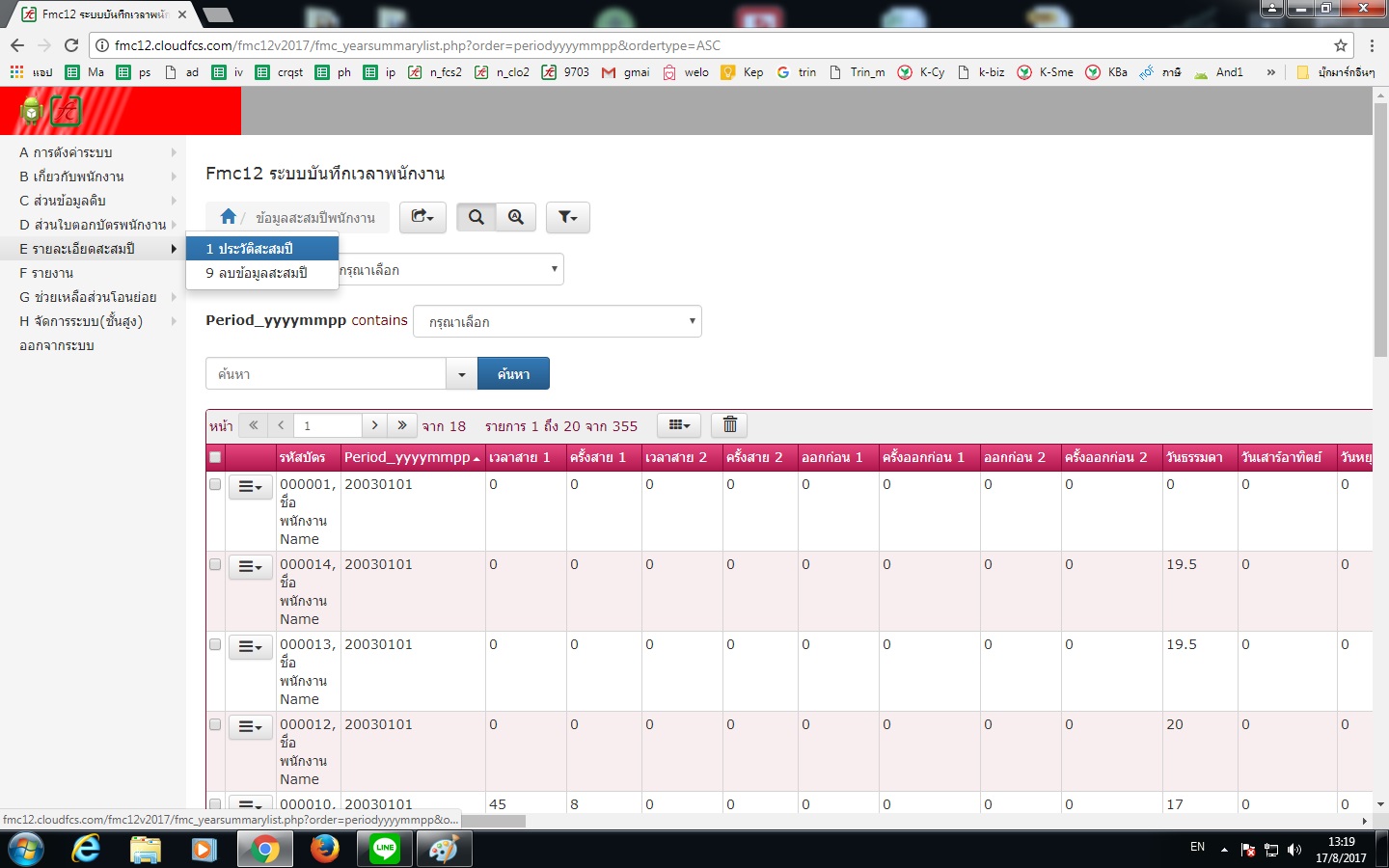Open B เกี่ยวกับพนักงาน menu

(93, 176)
